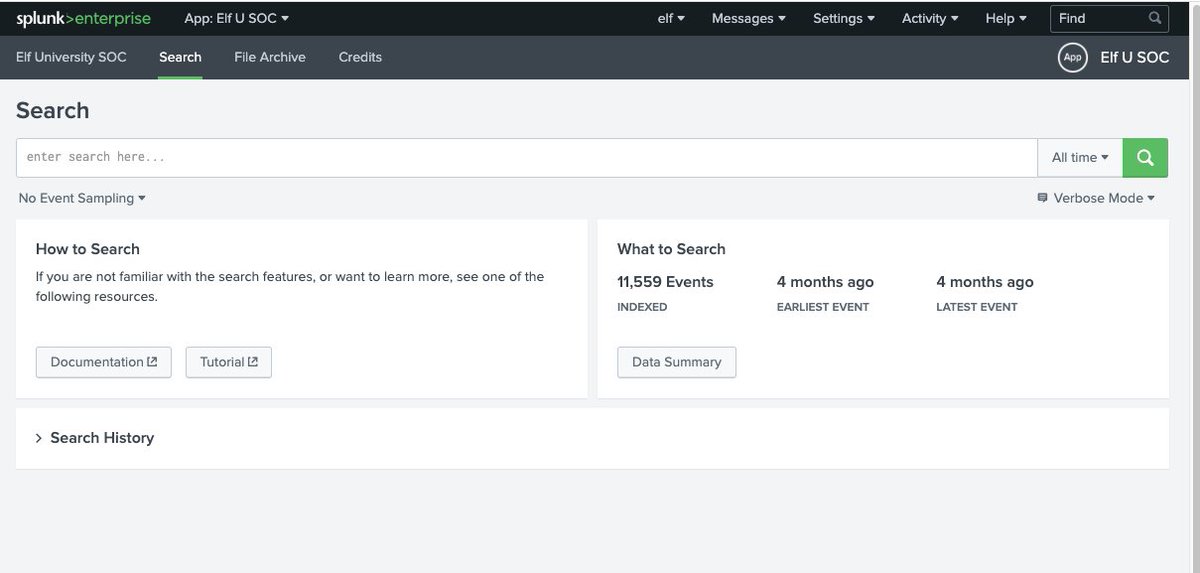1200x573 pixels.
Task: Open the elf user menu
Action: 671,18
